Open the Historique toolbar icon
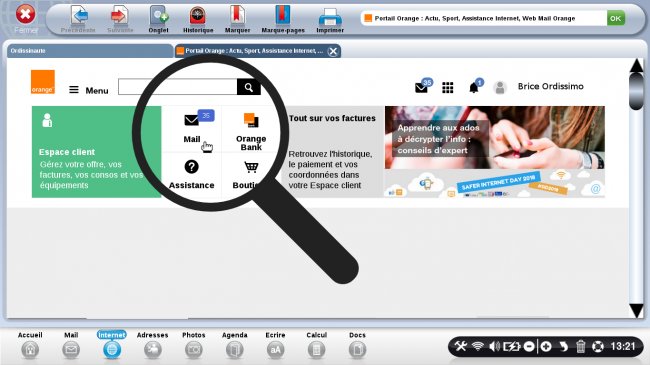650x365 pixels. (x=198, y=19)
